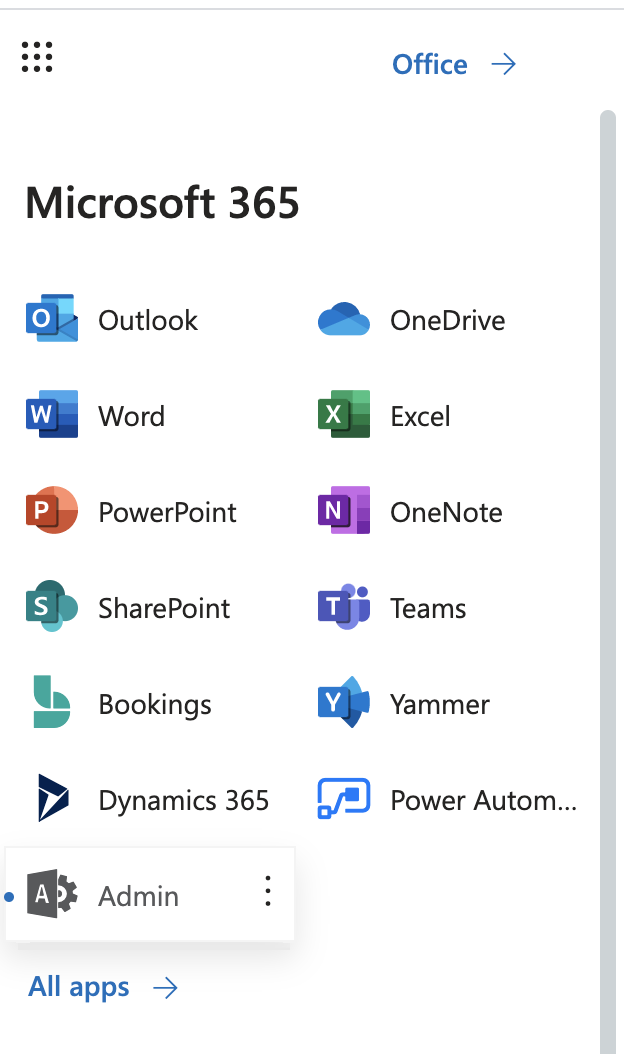Open the Admin more options menu
This screenshot has height=1054, width=624.
coord(267,891)
